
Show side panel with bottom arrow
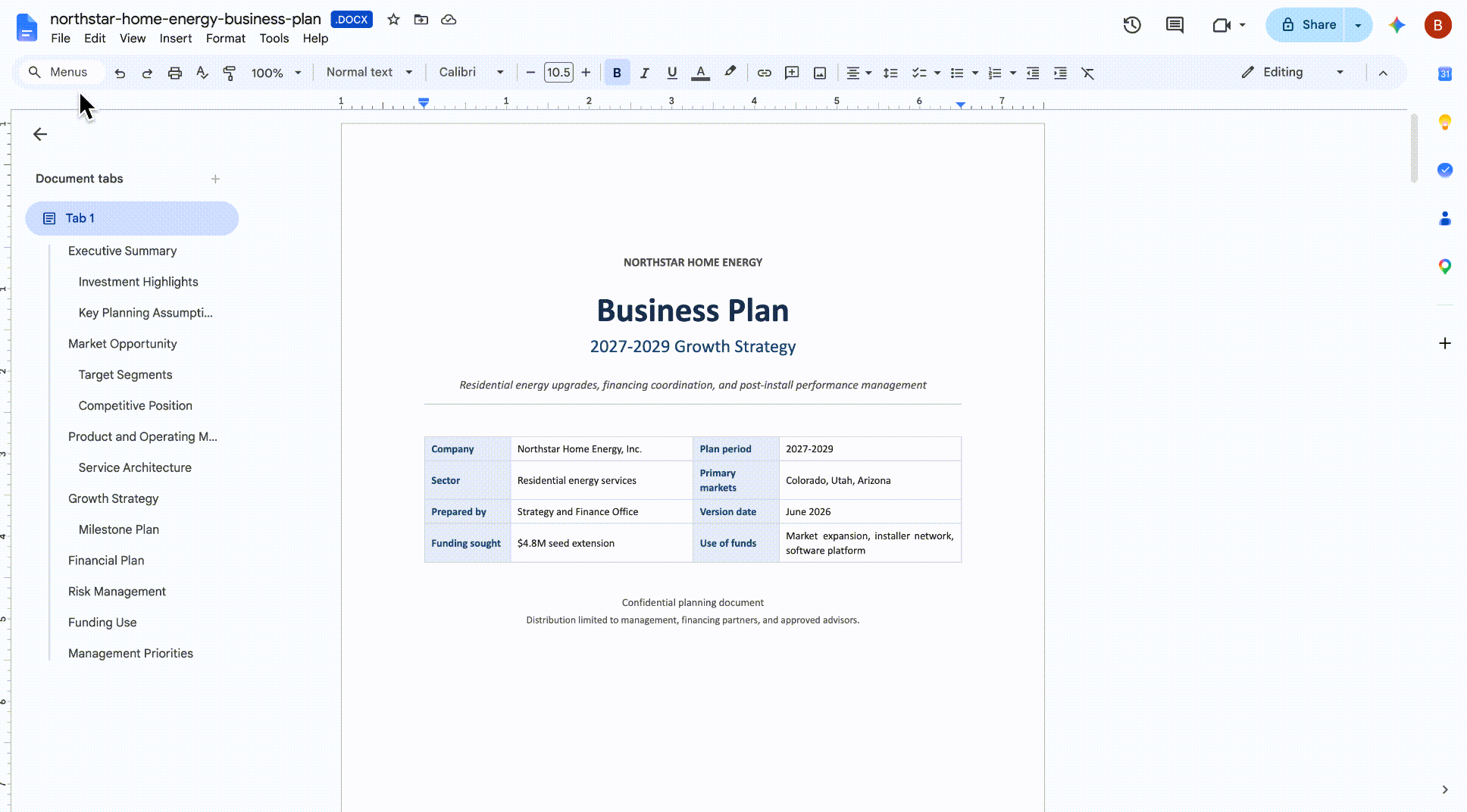1445,789
